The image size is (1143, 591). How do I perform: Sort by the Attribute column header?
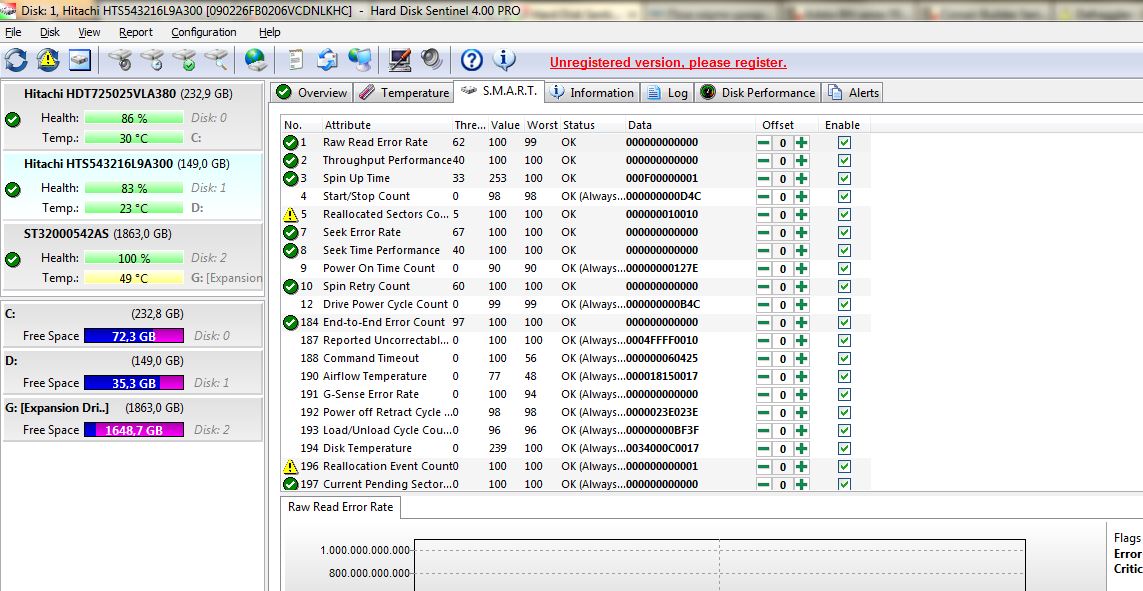tap(386, 125)
